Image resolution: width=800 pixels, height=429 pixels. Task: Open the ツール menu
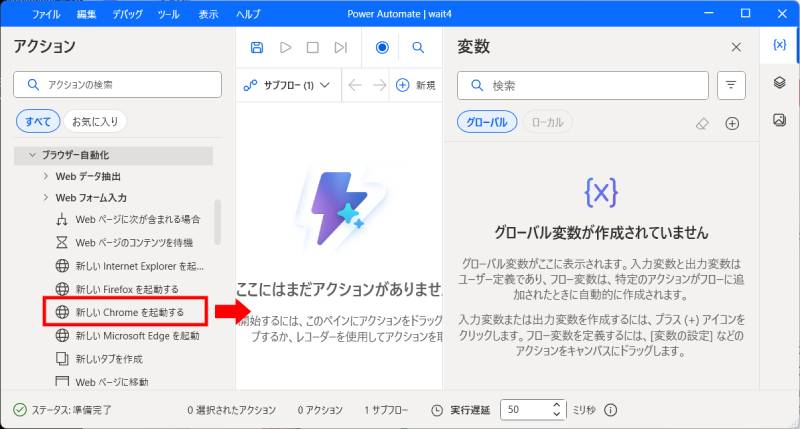(x=168, y=14)
